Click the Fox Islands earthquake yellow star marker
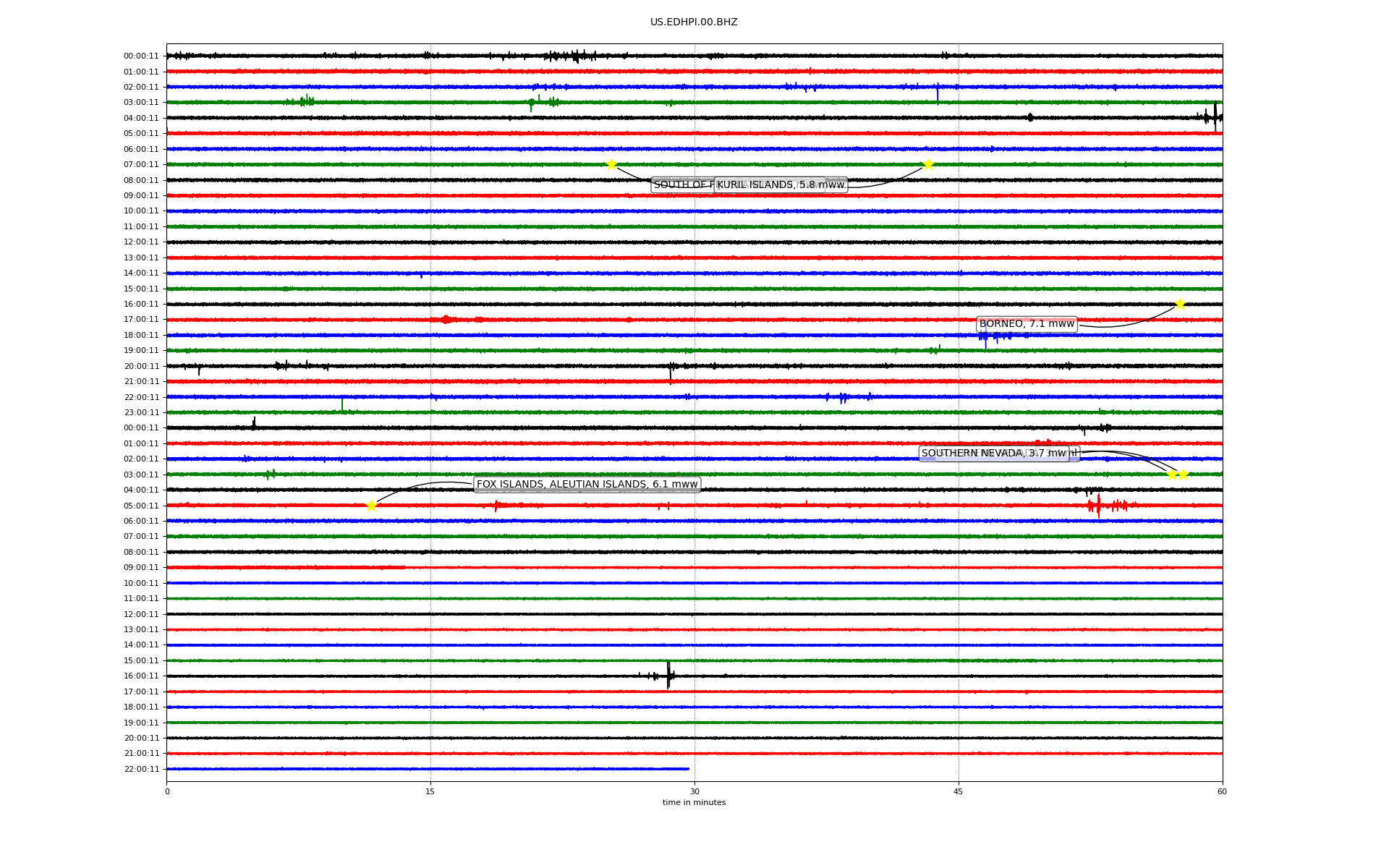Image resolution: width=1389 pixels, height=868 pixels. pyautogui.click(x=371, y=506)
